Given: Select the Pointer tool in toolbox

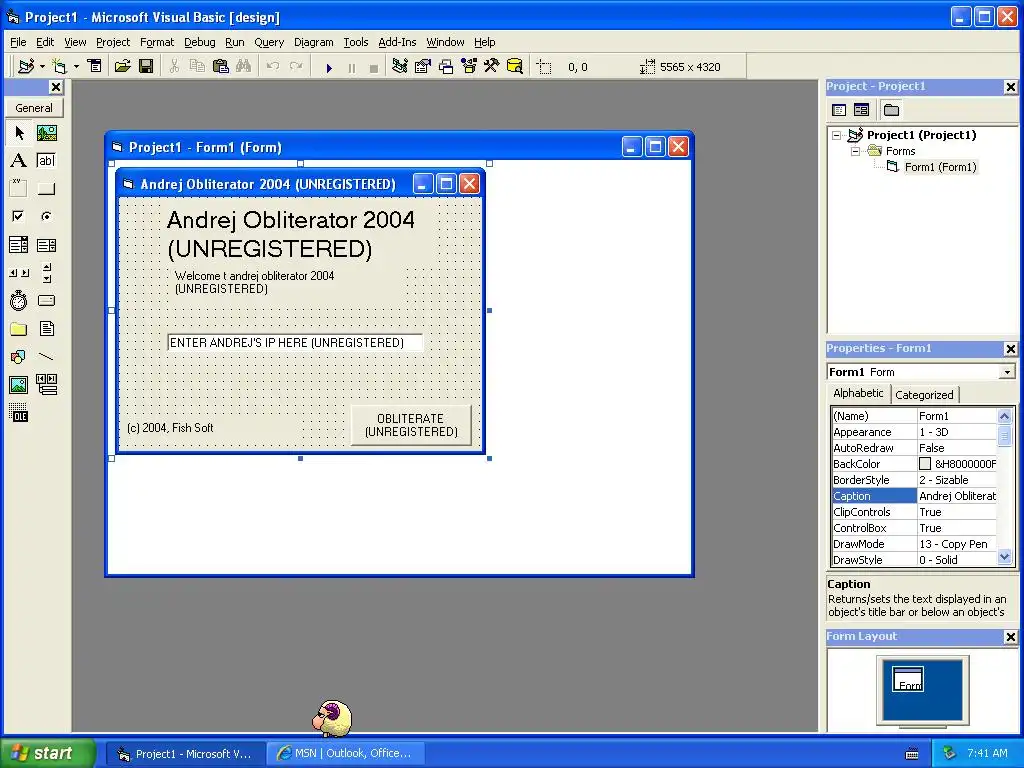Looking at the screenshot, I should coord(19,133).
